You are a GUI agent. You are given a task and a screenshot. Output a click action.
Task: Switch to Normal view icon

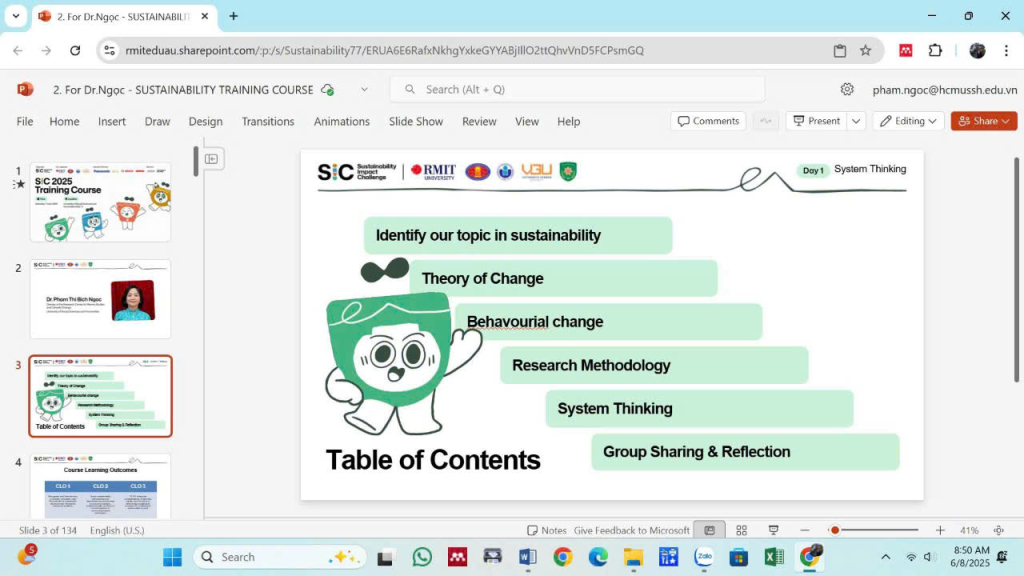(x=710, y=530)
